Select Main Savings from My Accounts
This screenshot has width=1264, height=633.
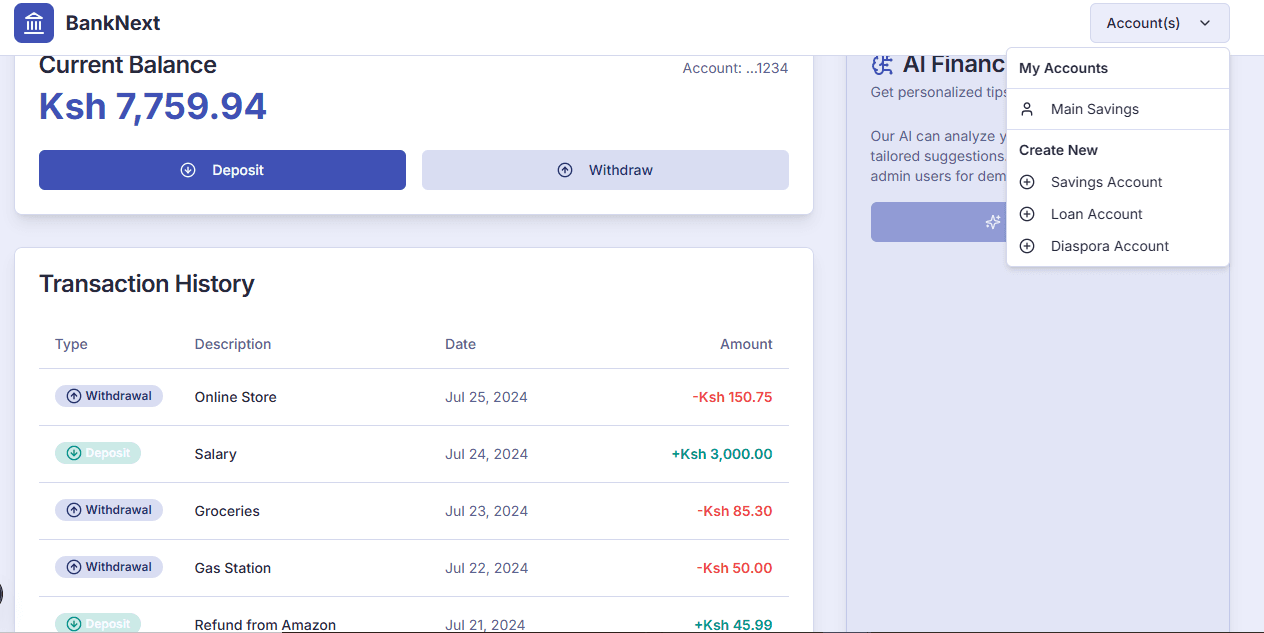point(1094,109)
